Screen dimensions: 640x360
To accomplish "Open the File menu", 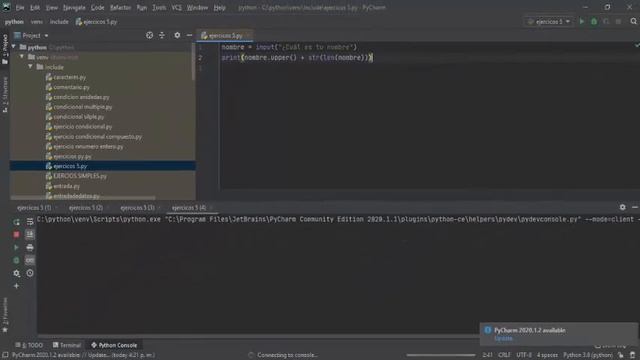I will (20, 7).
